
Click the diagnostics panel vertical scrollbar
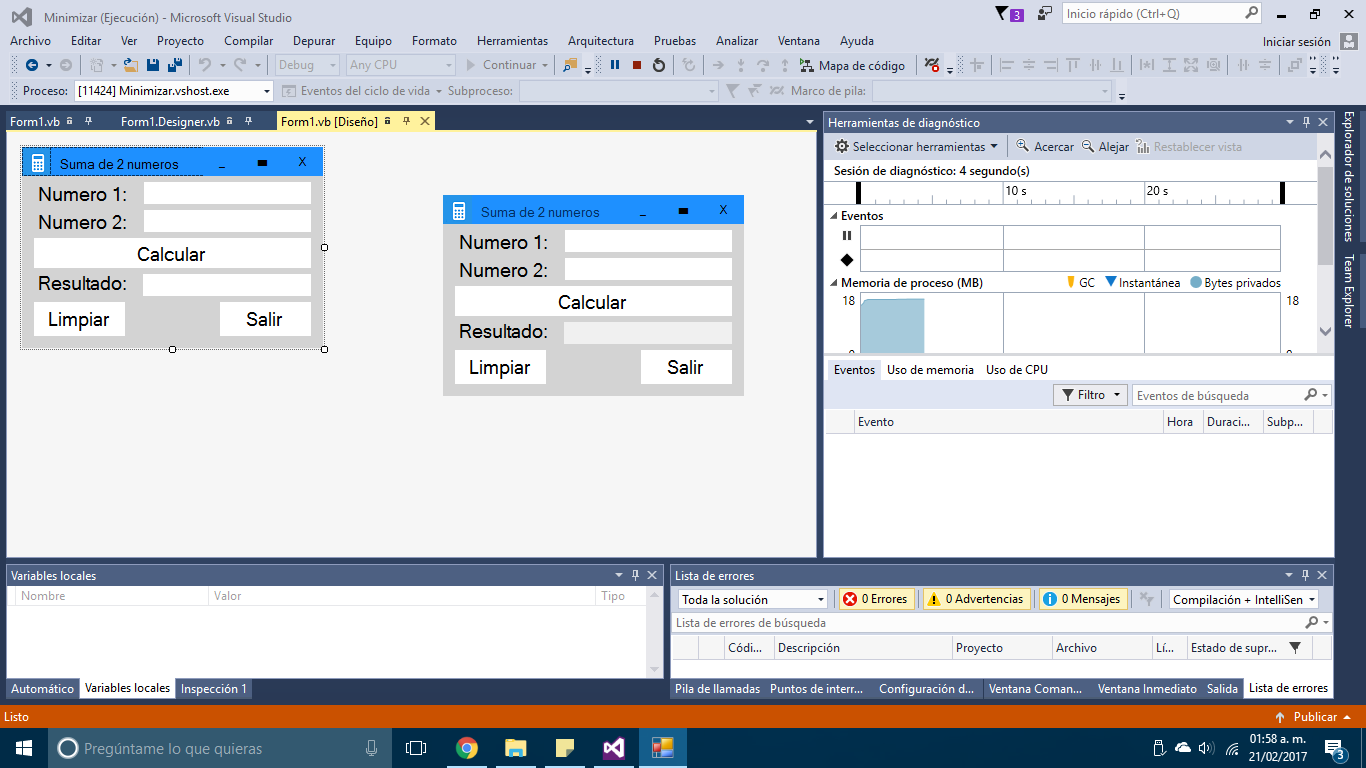coord(1325,245)
